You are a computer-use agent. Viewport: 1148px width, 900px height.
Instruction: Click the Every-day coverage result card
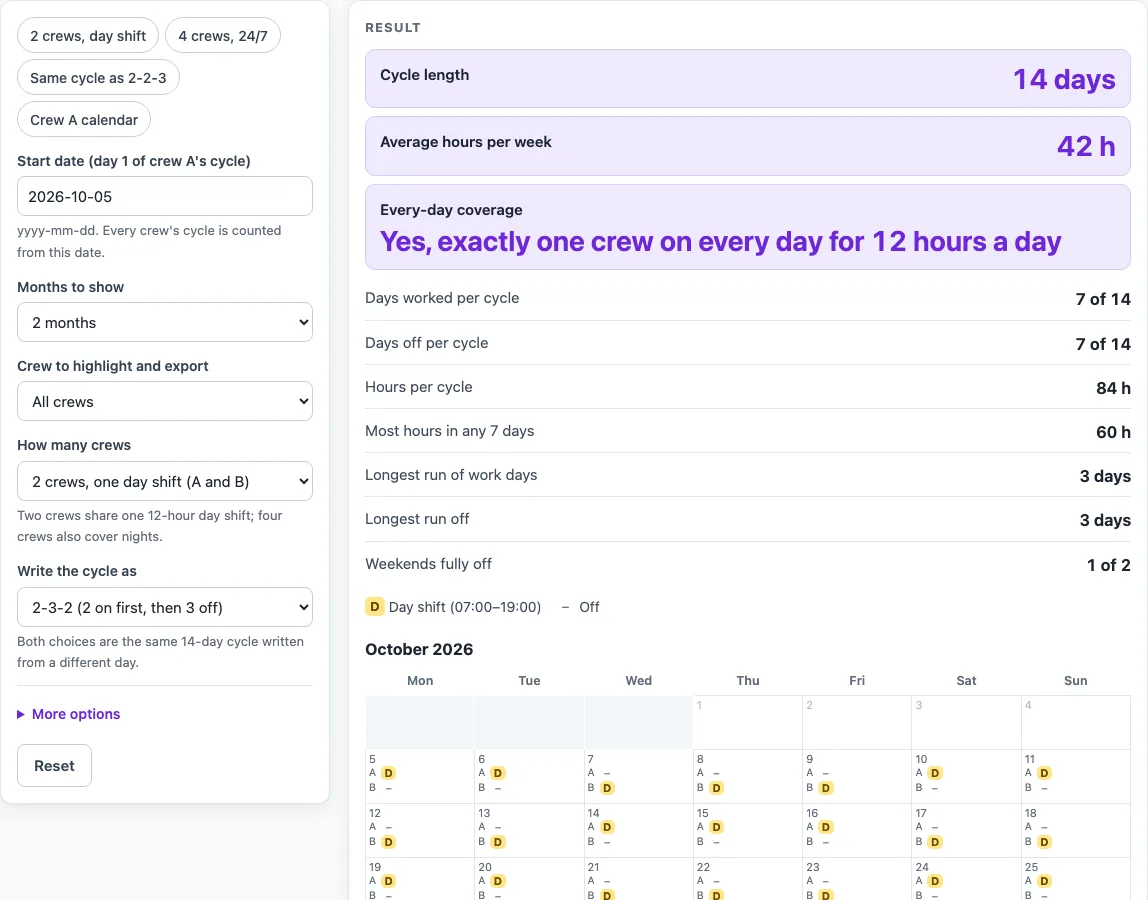point(748,227)
